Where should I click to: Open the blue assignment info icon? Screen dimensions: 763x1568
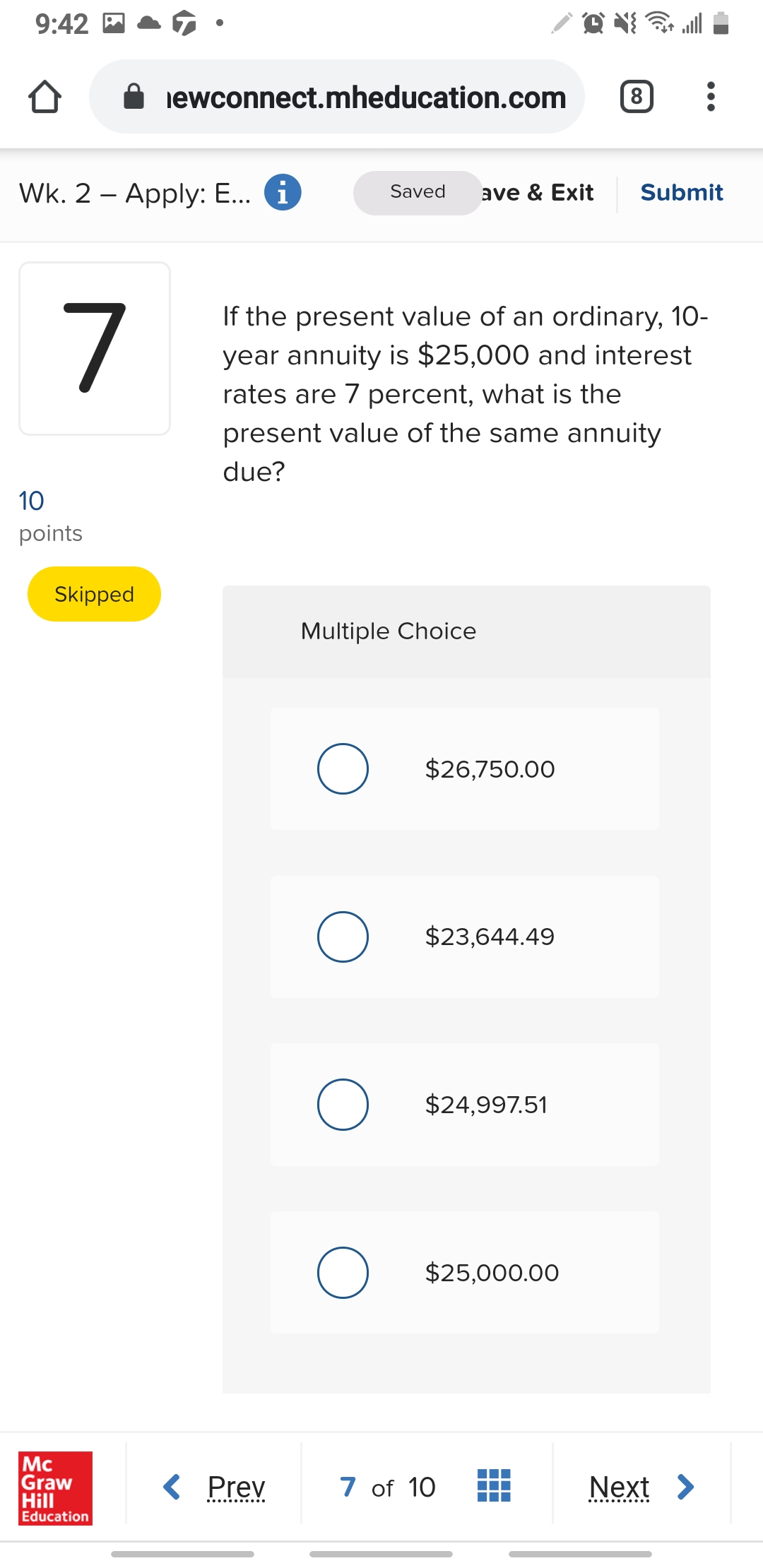coord(283,192)
